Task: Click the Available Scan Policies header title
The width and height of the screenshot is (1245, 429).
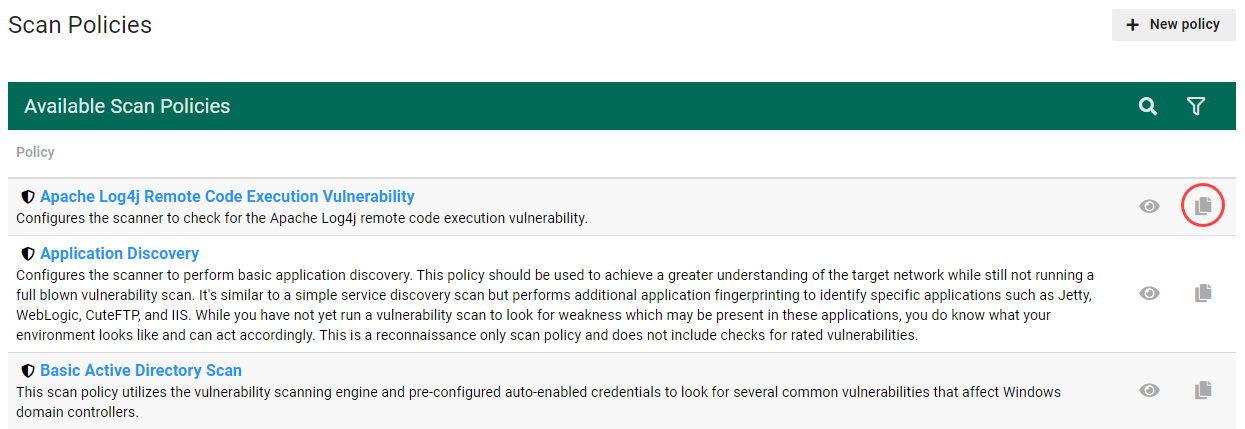Action: [x=127, y=106]
